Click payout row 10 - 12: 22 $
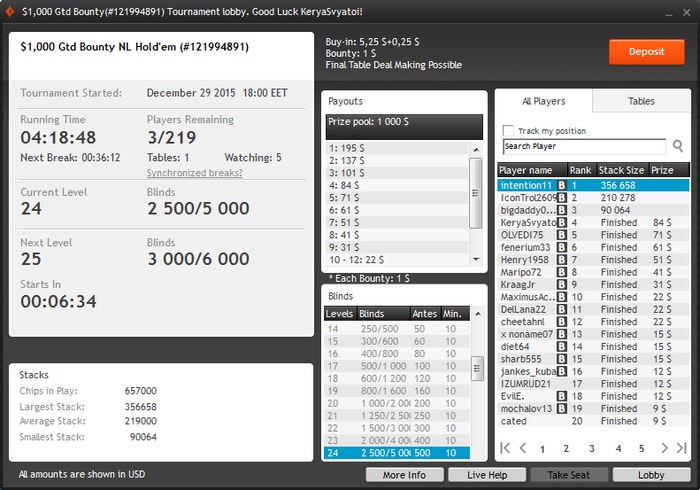The image size is (700, 490). coord(397,260)
